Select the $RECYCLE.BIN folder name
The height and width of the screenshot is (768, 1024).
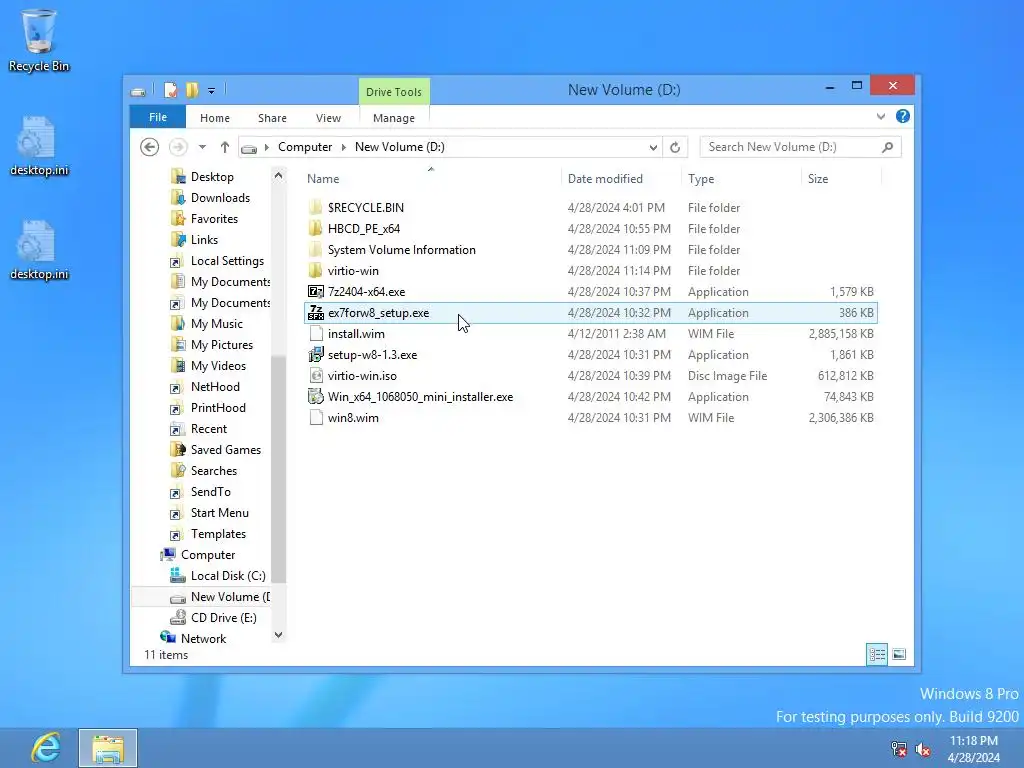coord(366,208)
